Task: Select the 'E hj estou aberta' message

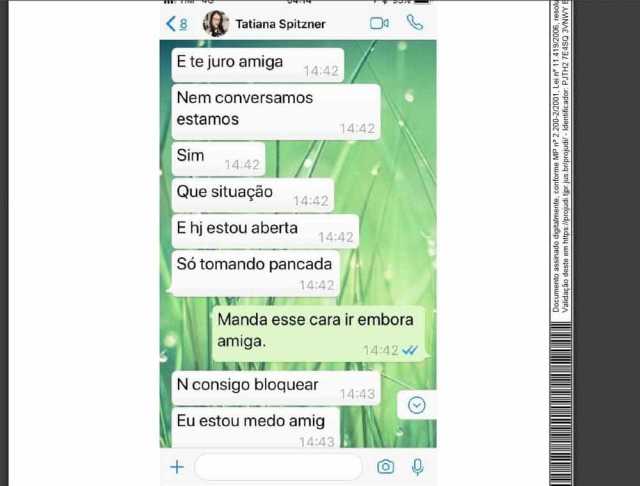Action: (x=265, y=231)
